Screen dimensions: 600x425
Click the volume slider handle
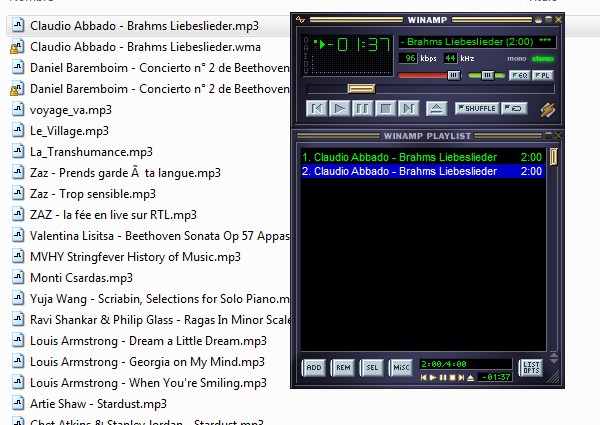[x=454, y=75]
